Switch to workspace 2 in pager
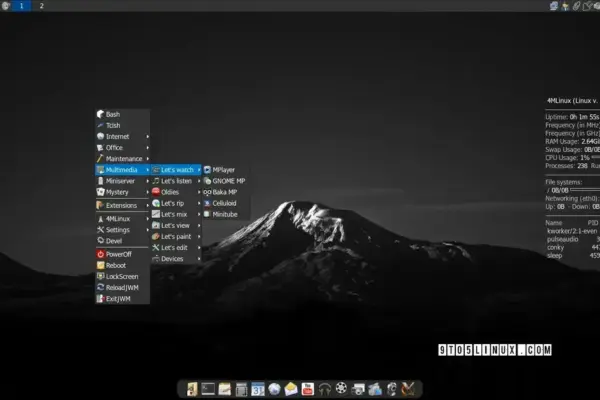Viewport: 600px width, 400px height. (41, 5)
